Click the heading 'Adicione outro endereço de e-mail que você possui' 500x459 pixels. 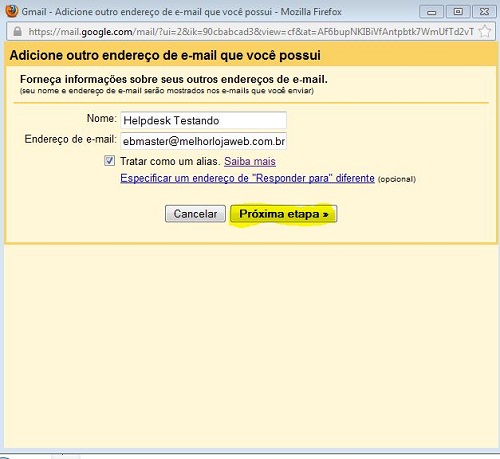click(165, 55)
